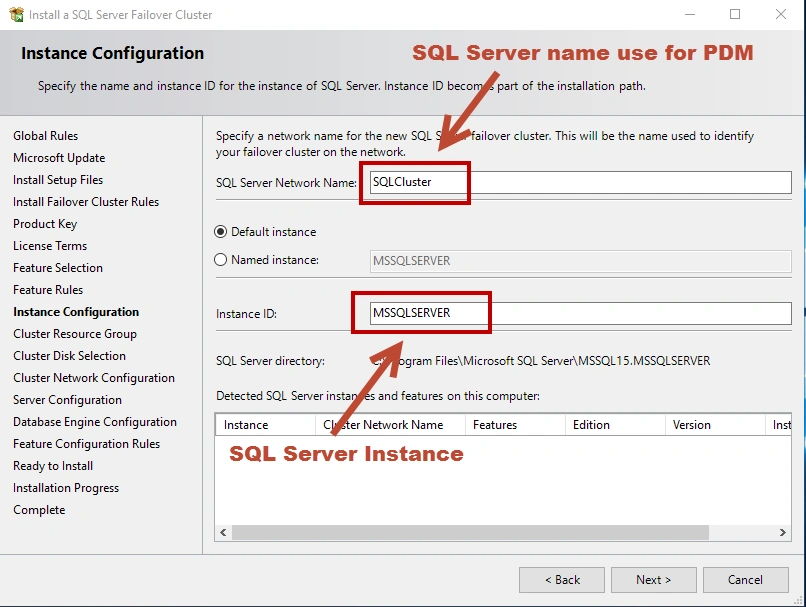Select Server Configuration step in sidebar
The width and height of the screenshot is (806, 607).
coord(67,400)
